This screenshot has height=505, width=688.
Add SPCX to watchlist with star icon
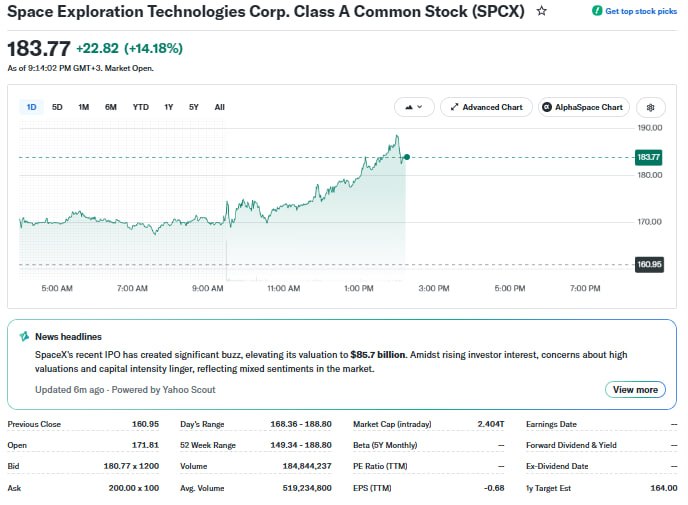[x=541, y=11]
